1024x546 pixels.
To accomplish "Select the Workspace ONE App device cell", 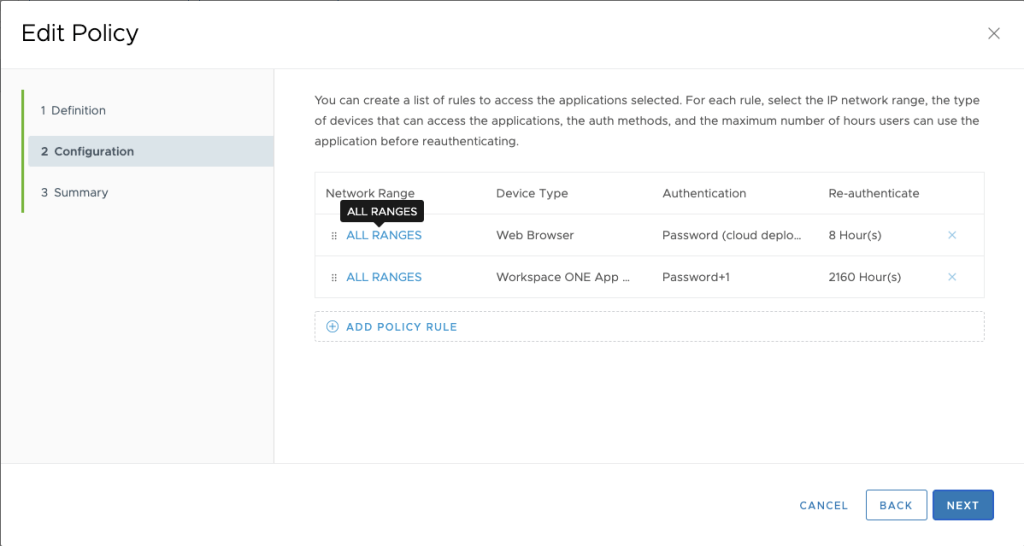I will [563, 277].
